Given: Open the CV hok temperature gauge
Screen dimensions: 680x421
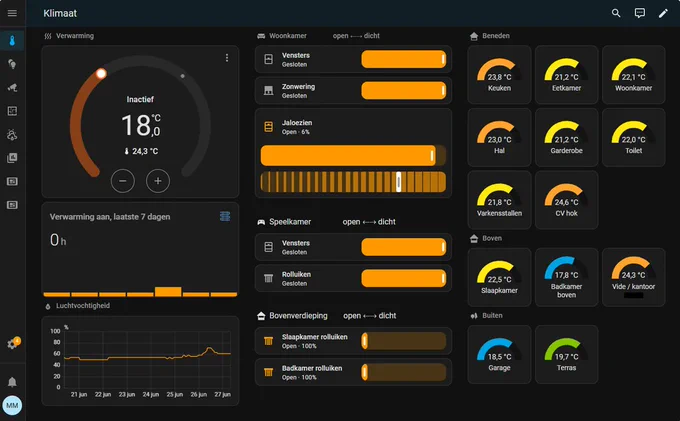Looking at the screenshot, I should pos(566,200).
